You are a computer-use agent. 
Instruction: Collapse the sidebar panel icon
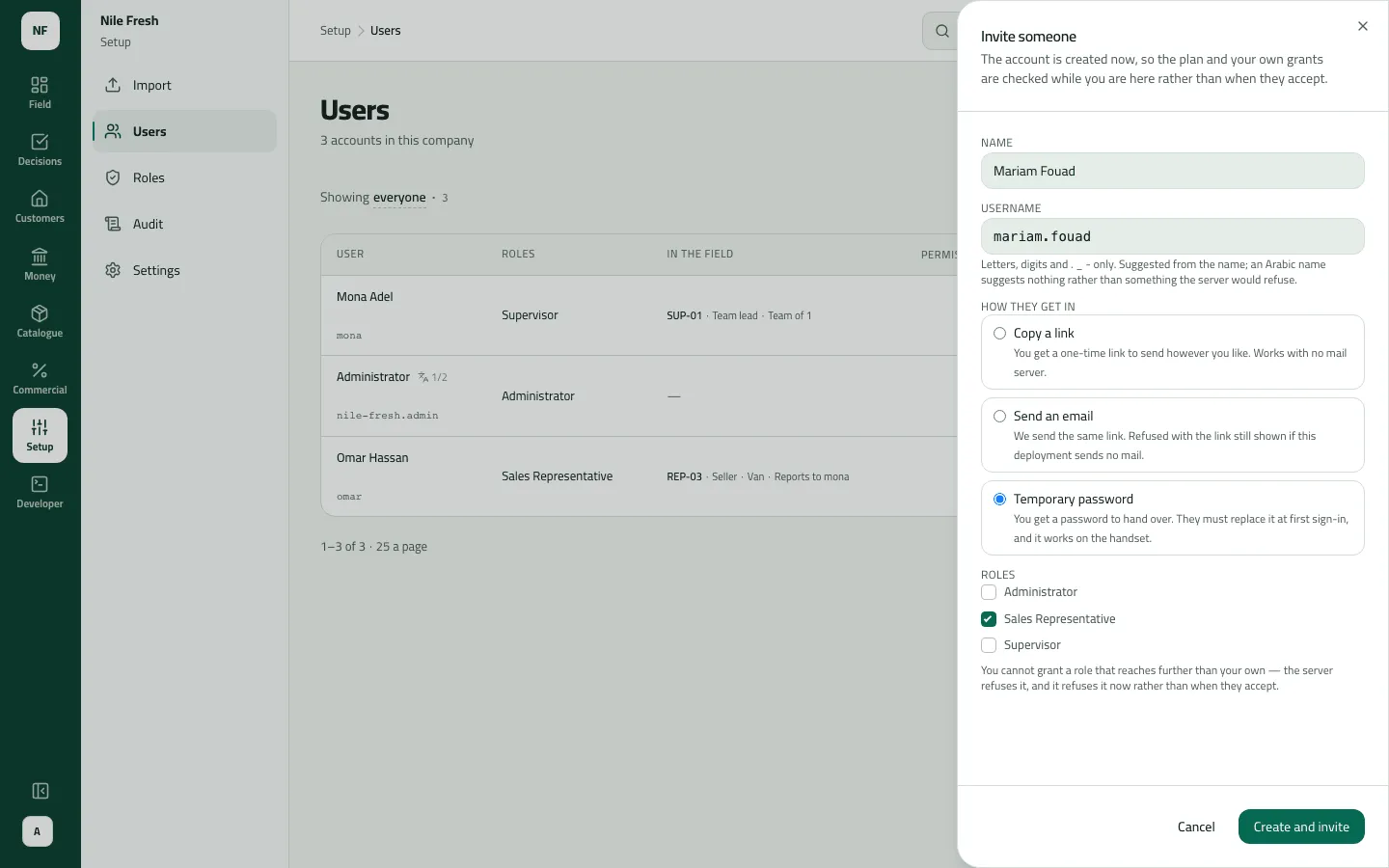click(41, 791)
